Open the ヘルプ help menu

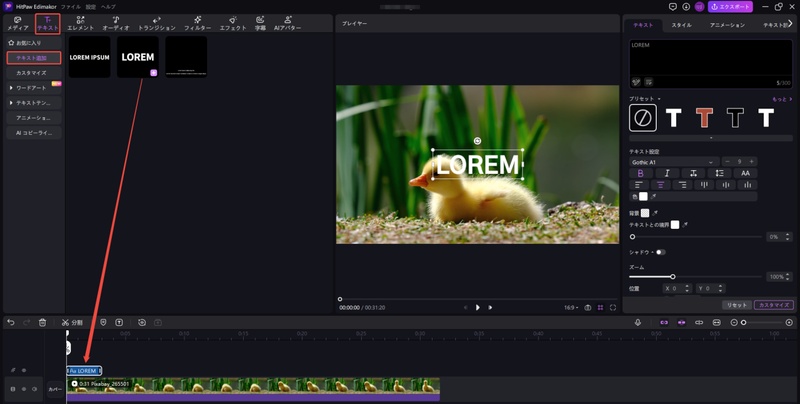pos(108,7)
